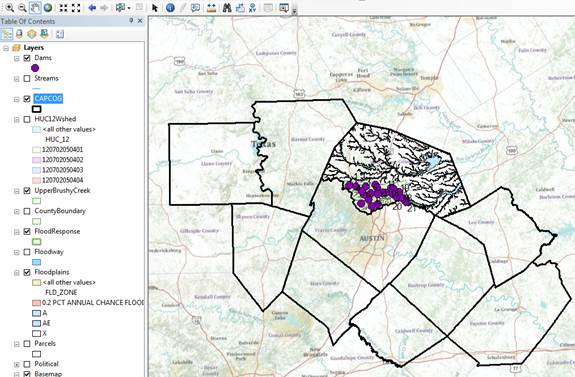Close the Table Of Contents panel
Viewport: 575px width, 377px height.
point(140,21)
